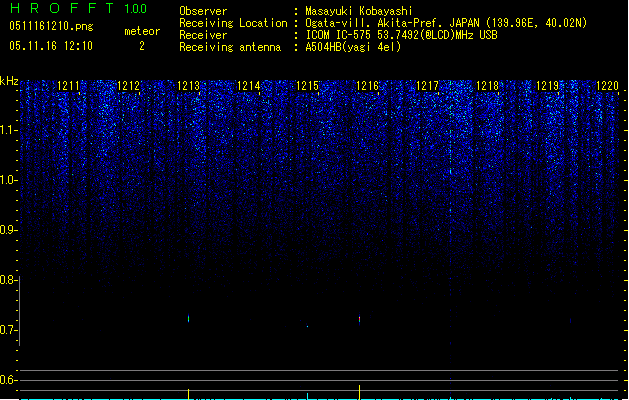This screenshot has height=400, width=629.
Task: Click the 'Receiving antenna' label
Action: (x=230, y=47)
